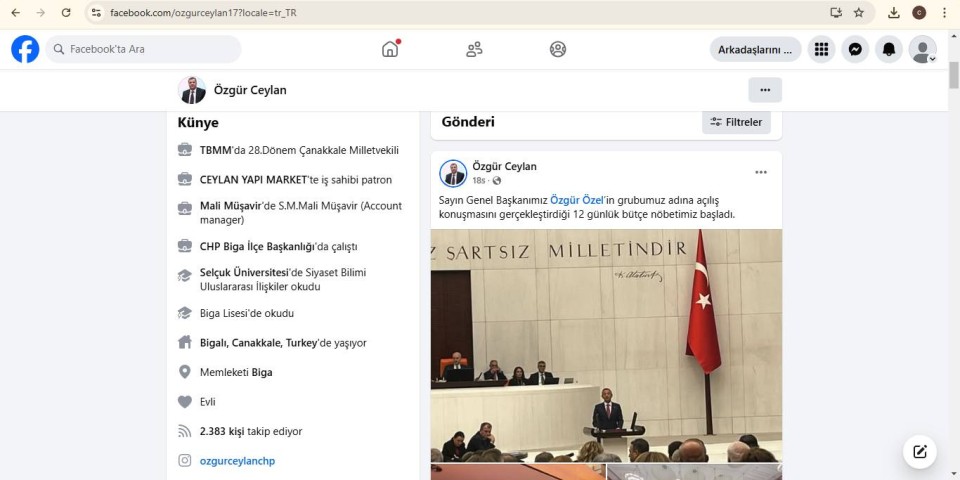Click the briefcase icon beside TBMM entry

[x=184, y=149]
